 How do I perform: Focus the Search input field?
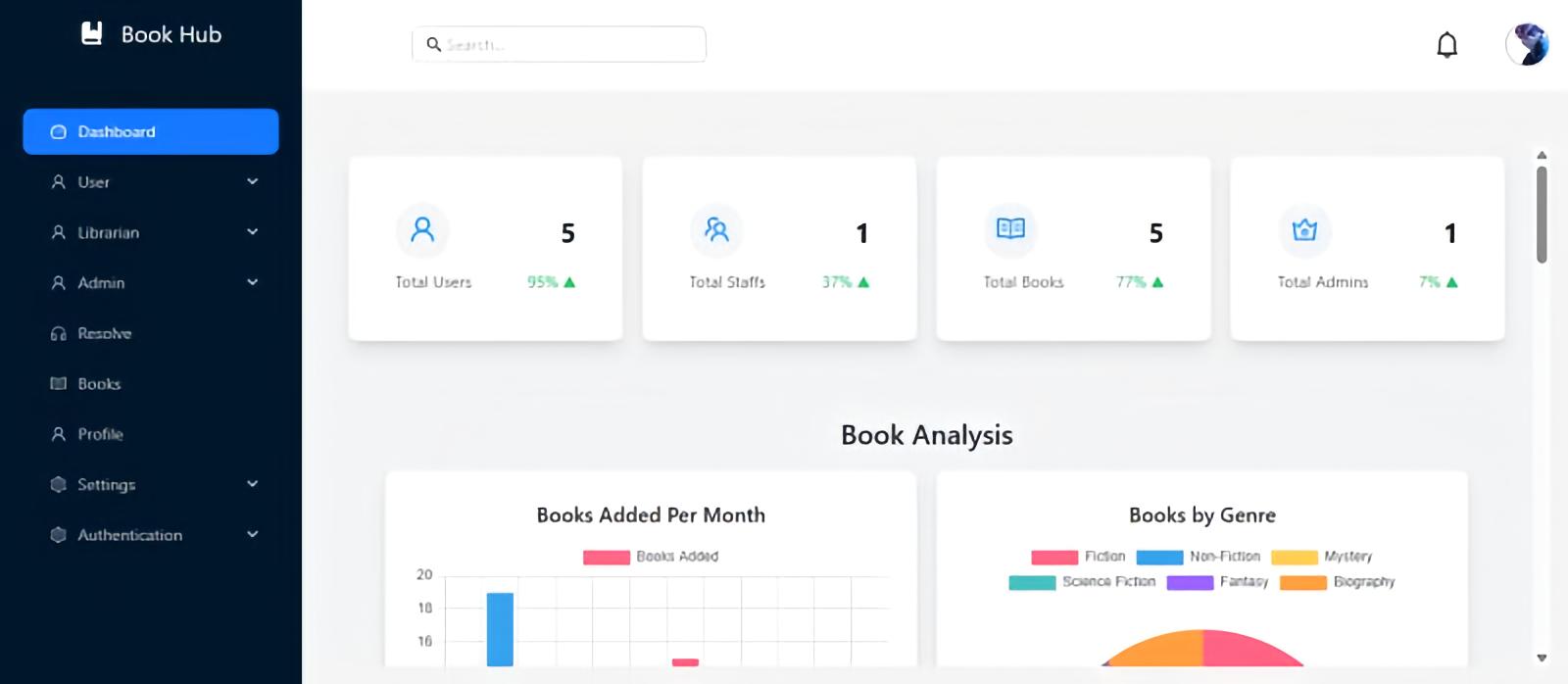pos(570,45)
